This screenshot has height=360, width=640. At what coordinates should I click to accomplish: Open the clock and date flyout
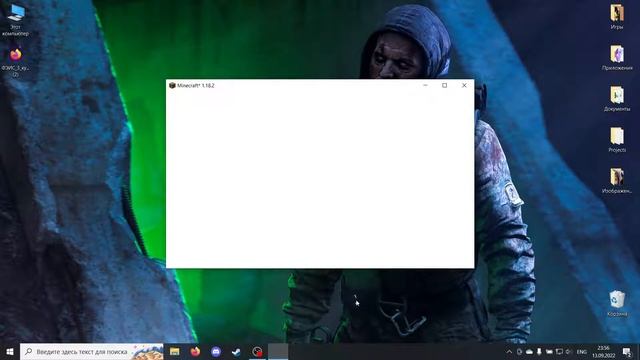coord(604,351)
